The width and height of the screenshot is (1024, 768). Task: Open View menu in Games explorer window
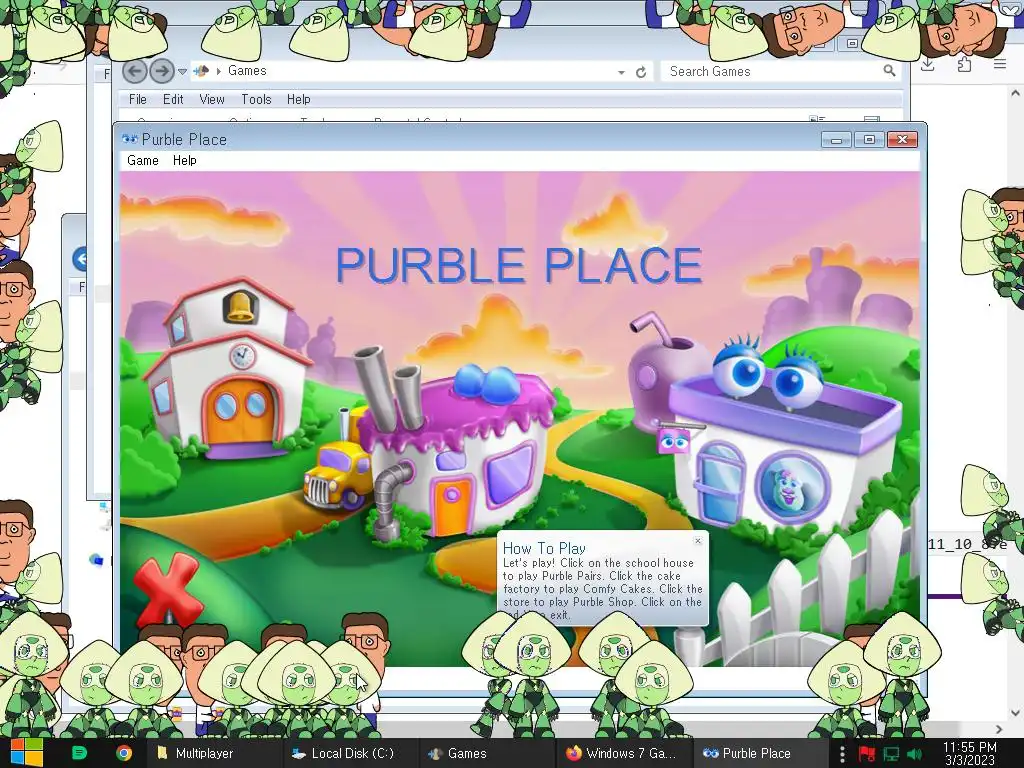(212, 99)
